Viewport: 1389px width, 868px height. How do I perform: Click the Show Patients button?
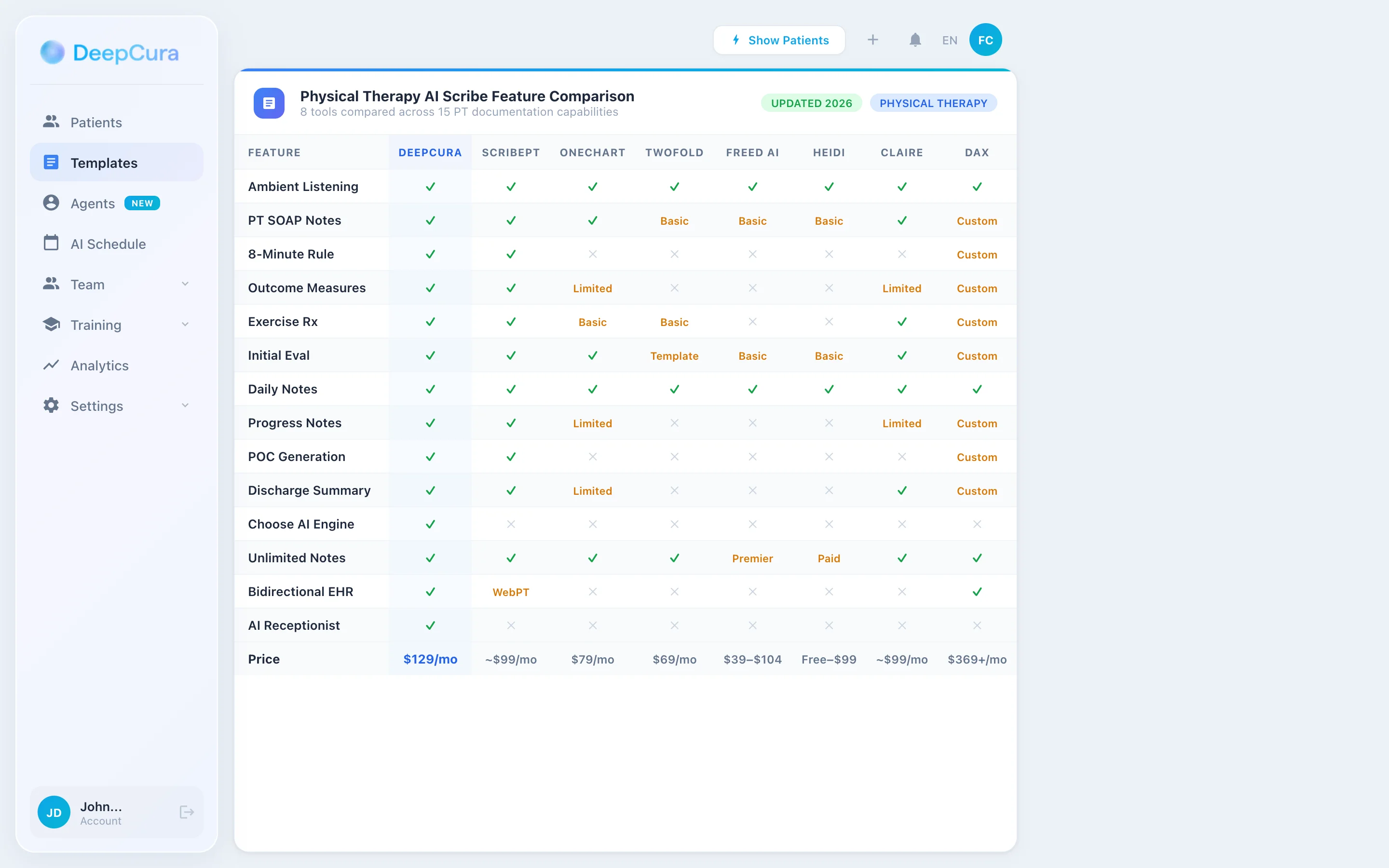tap(779, 40)
